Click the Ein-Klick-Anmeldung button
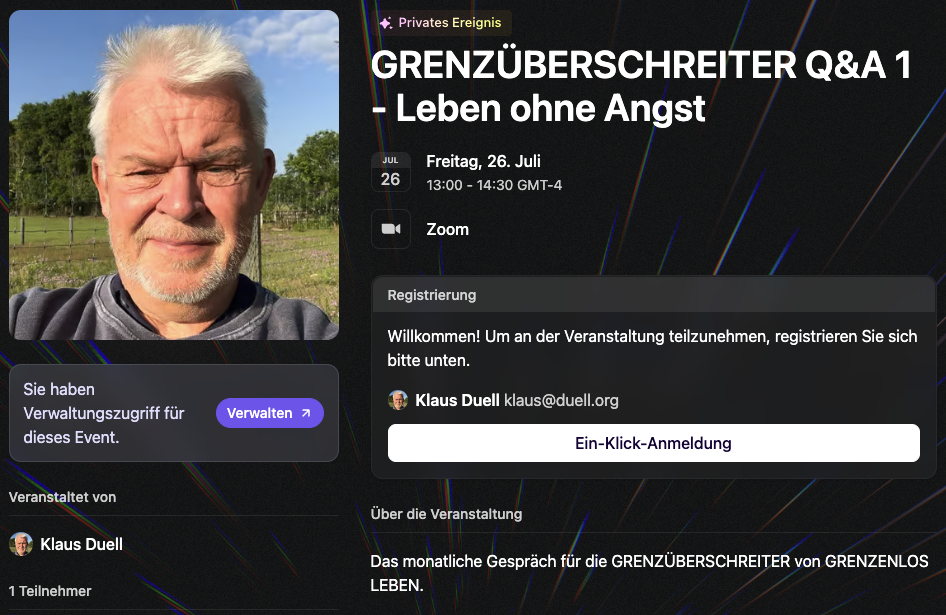This screenshot has width=946, height=615. (653, 443)
